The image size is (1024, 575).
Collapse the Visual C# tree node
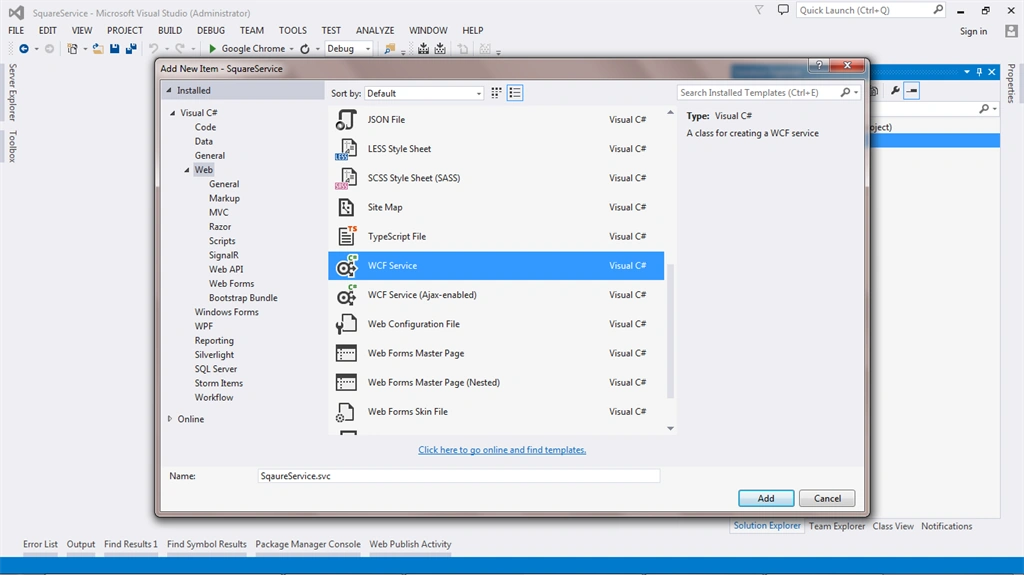click(172, 113)
